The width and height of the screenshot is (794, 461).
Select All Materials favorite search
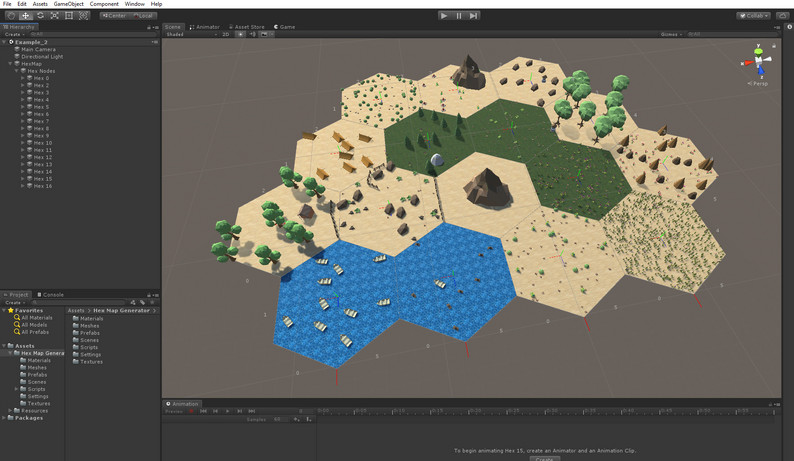point(36,318)
